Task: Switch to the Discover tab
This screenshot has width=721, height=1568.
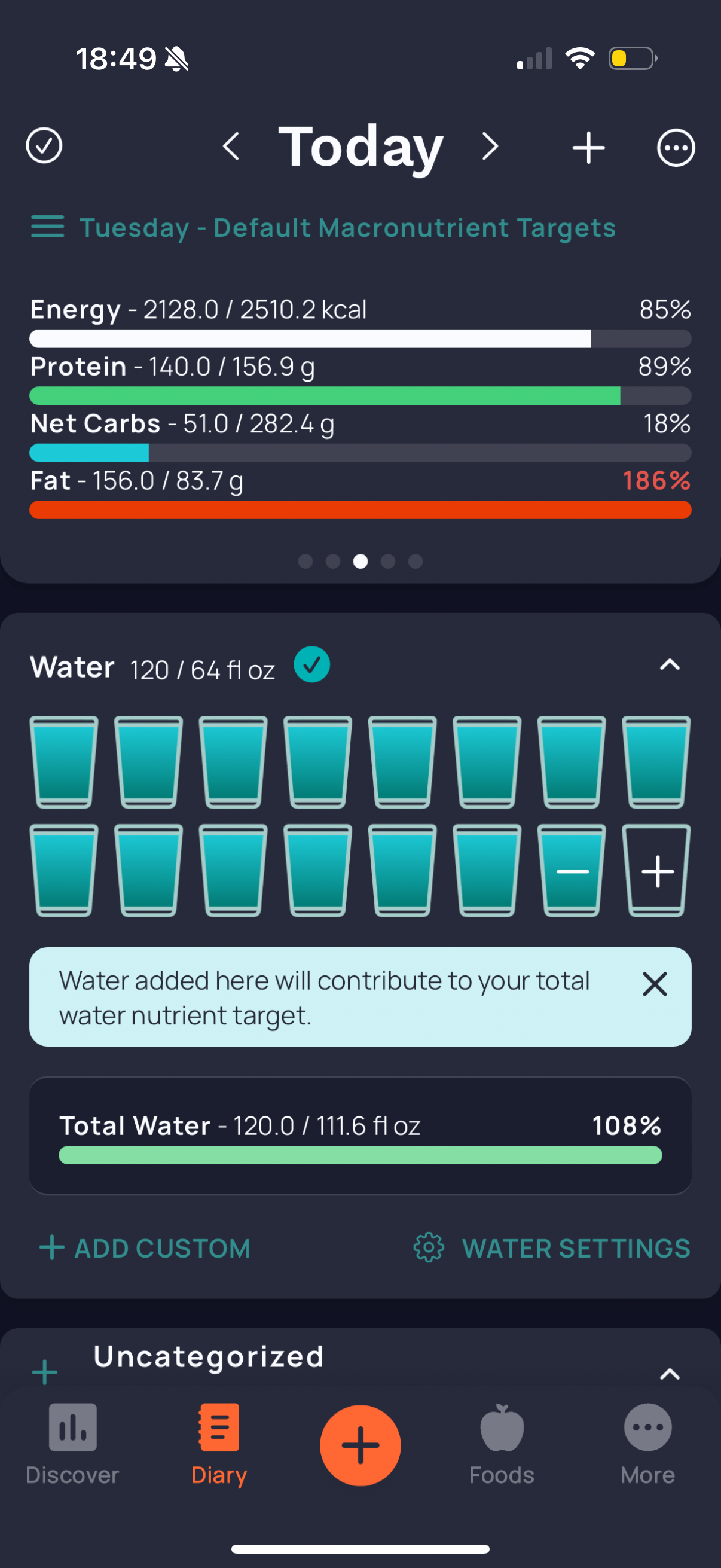Action: pyautogui.click(x=72, y=1444)
